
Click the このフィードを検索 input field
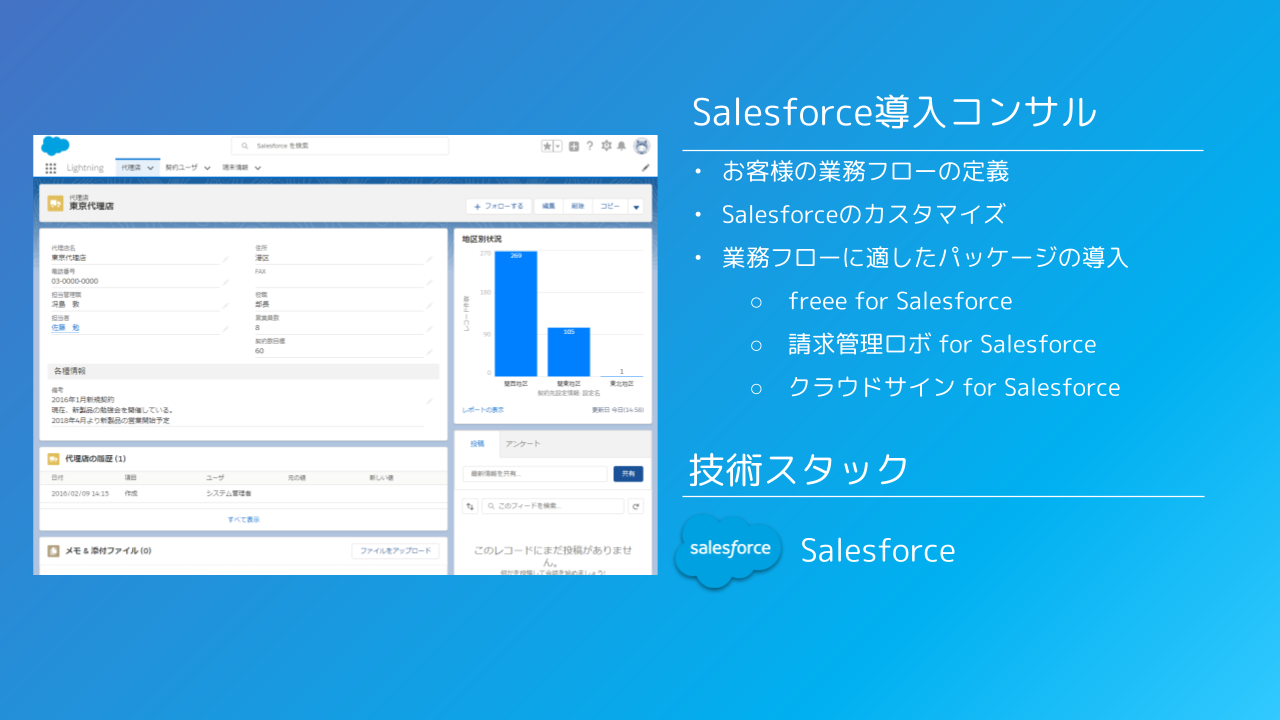coord(553,507)
